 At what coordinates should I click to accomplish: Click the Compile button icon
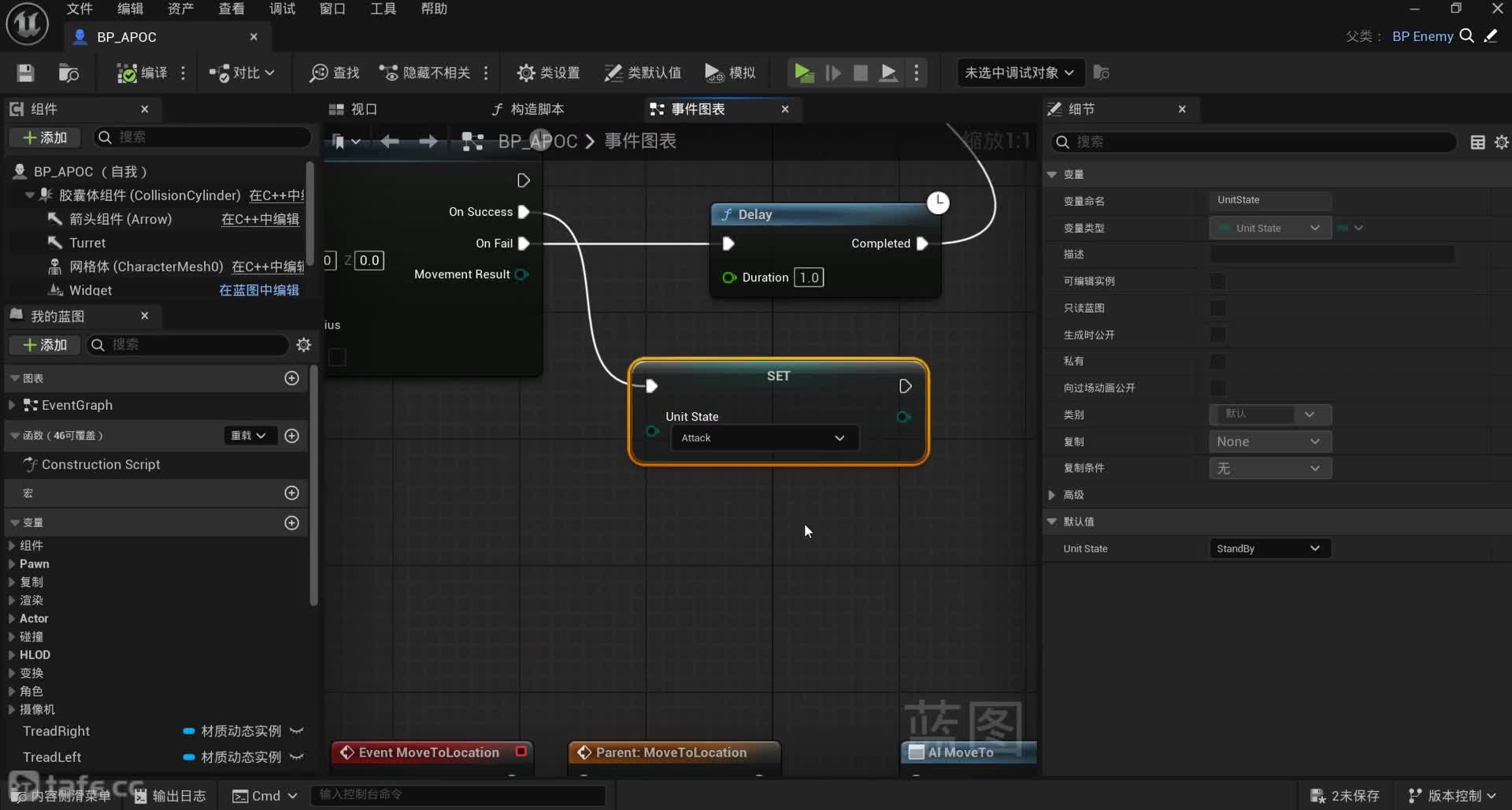coord(127,73)
